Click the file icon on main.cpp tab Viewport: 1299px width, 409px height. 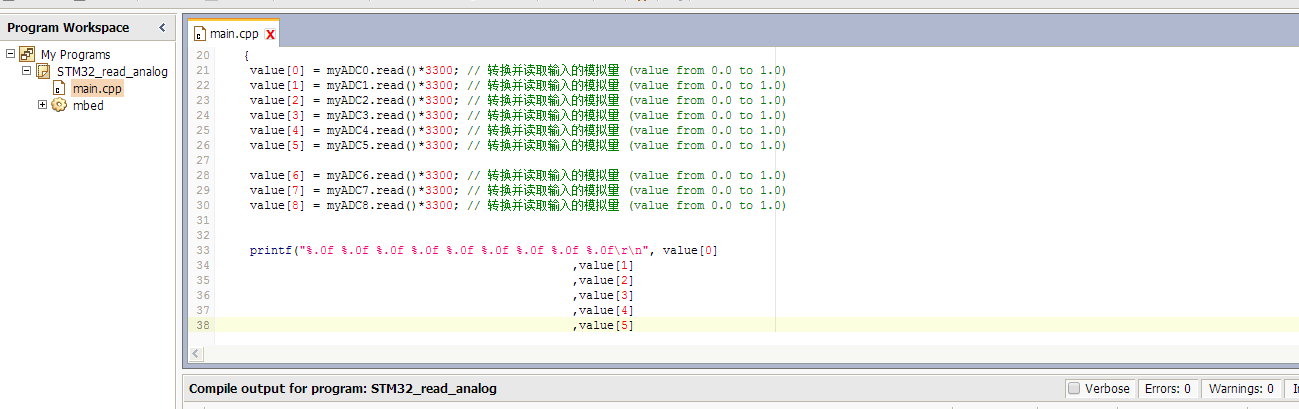[x=199, y=34]
